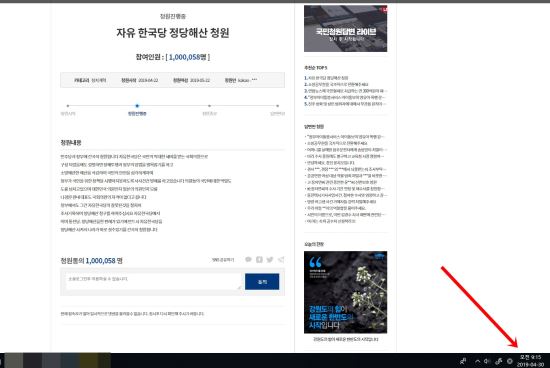
Task: Open the network link tray icon
Action: (x=498, y=361)
